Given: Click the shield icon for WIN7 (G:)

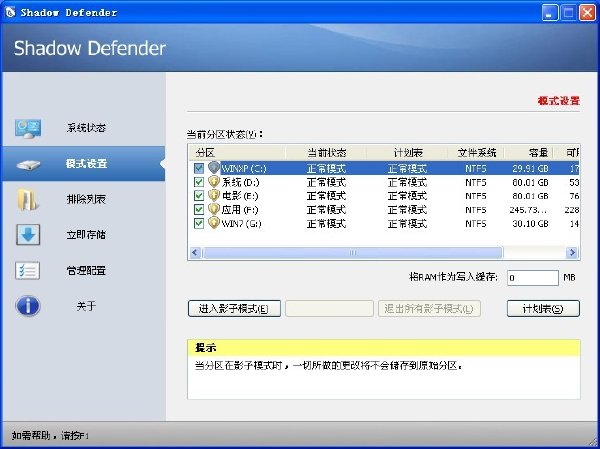Looking at the screenshot, I should [x=214, y=223].
